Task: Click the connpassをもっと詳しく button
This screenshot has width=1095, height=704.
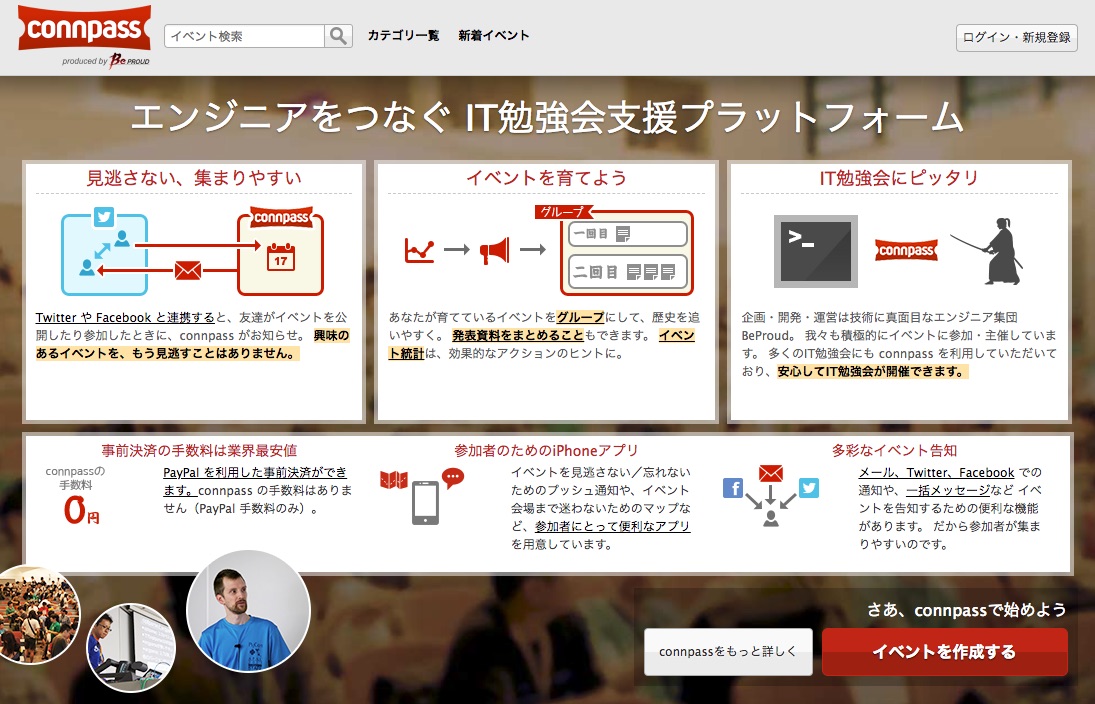Action: point(728,652)
